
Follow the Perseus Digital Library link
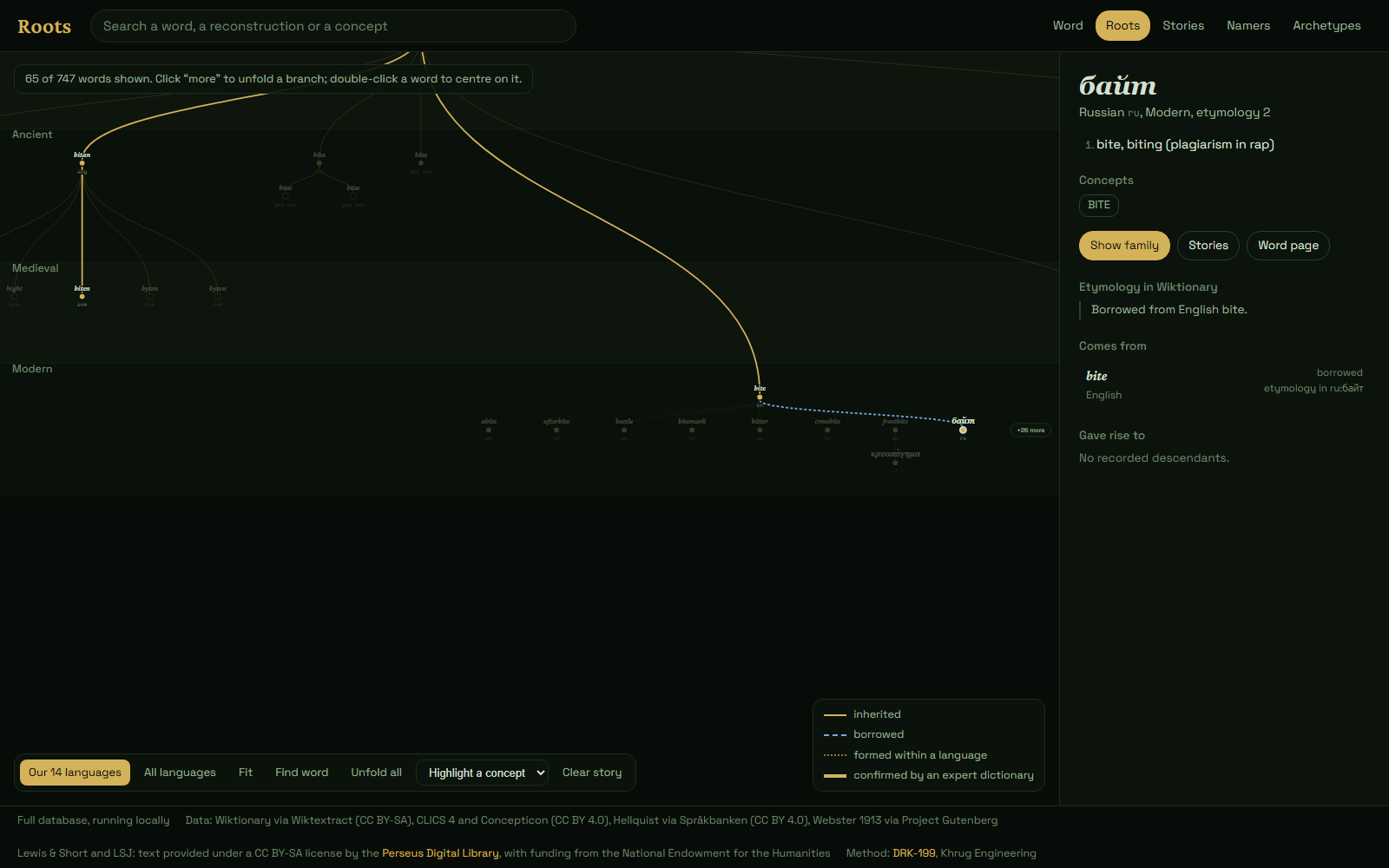point(440,853)
